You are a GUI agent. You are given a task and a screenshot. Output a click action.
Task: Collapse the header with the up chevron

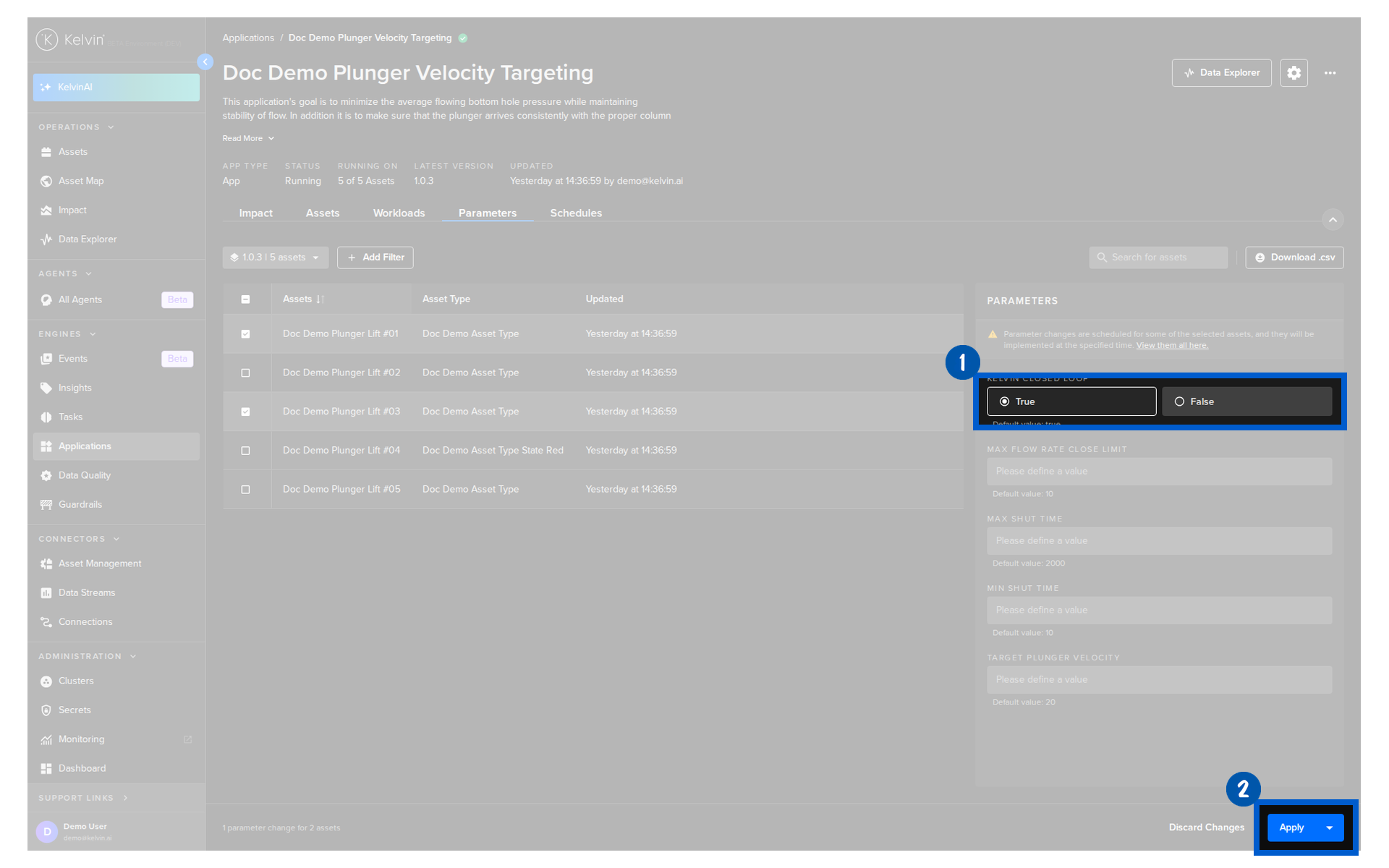pos(1333,219)
